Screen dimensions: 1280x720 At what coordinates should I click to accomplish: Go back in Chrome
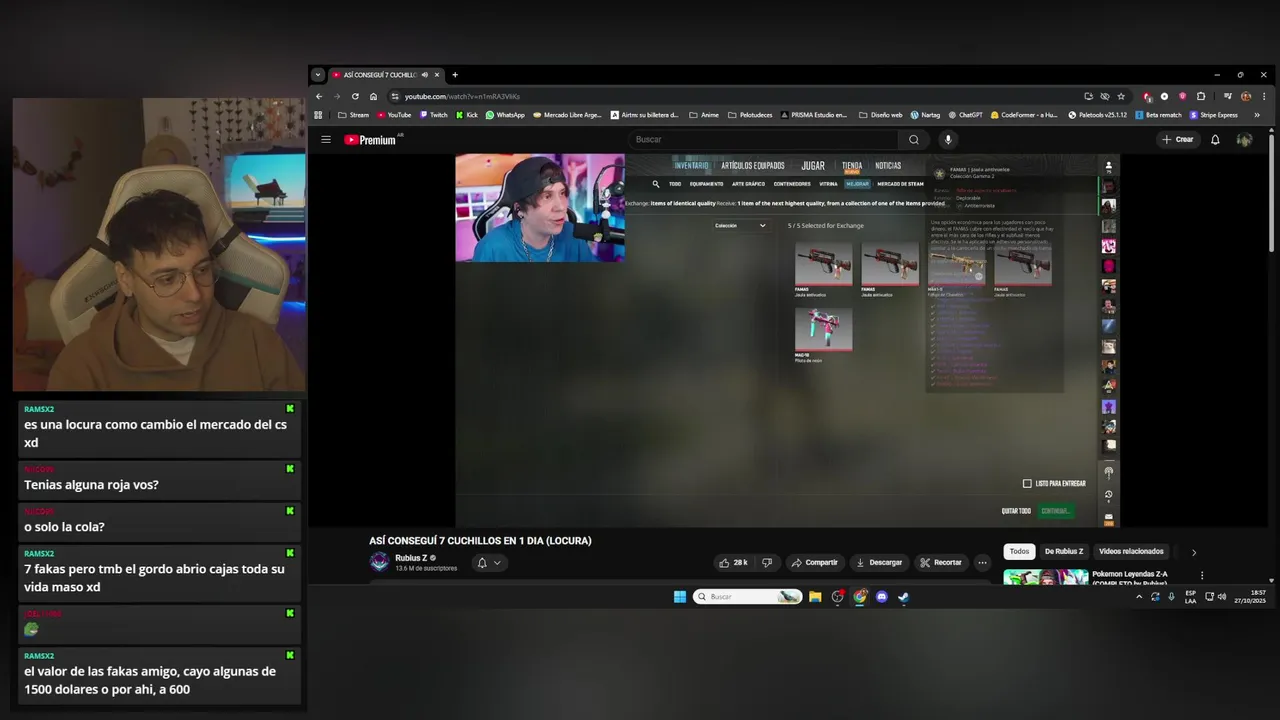coord(319,97)
